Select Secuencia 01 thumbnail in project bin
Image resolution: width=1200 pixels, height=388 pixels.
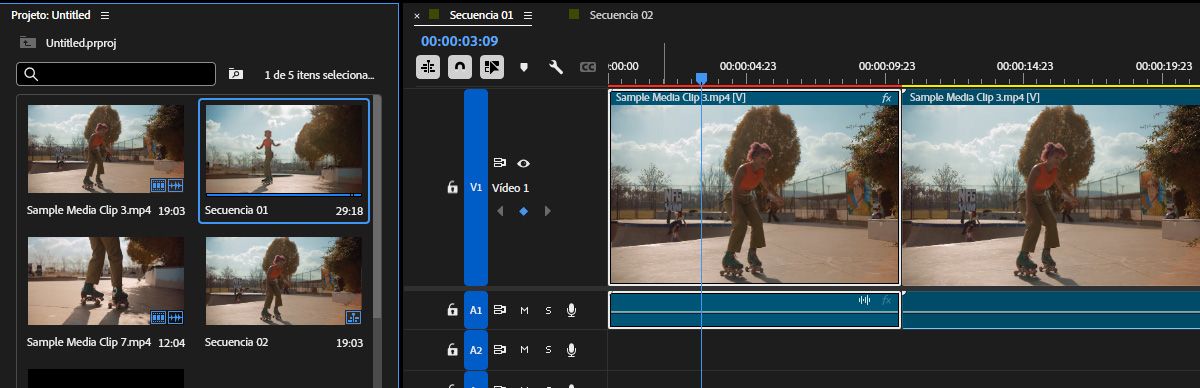284,149
